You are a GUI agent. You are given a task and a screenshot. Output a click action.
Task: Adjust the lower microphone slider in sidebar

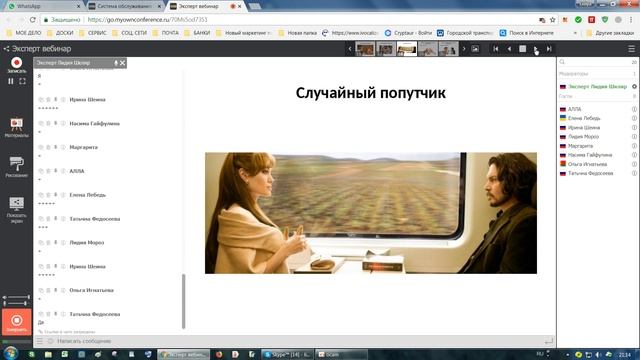coord(16,303)
